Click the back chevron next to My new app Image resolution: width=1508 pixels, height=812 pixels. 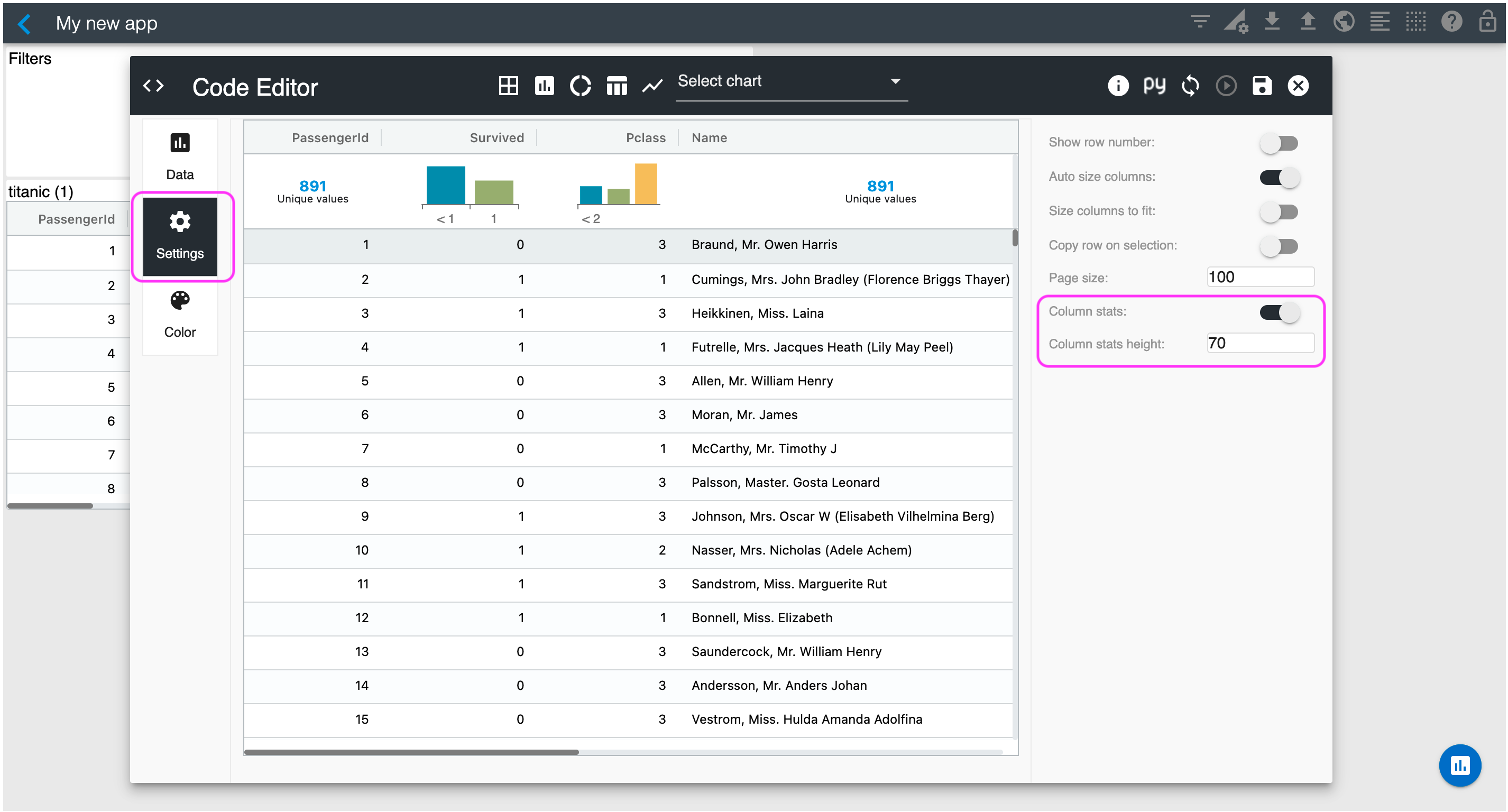24,23
